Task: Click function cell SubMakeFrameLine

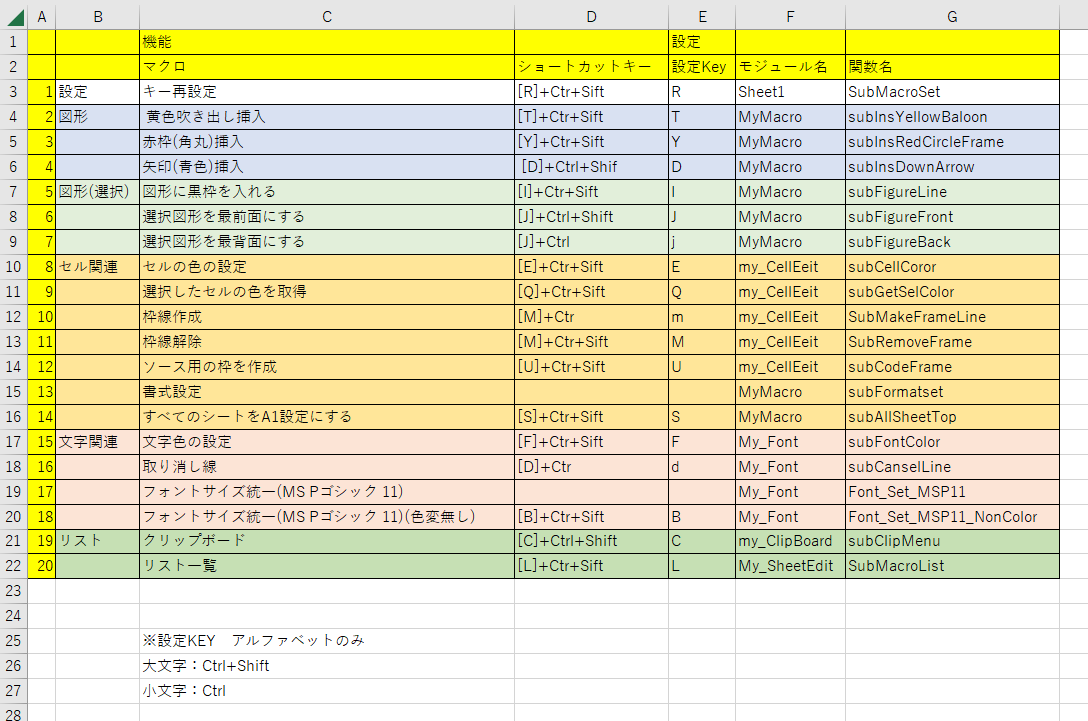Action: click(952, 316)
